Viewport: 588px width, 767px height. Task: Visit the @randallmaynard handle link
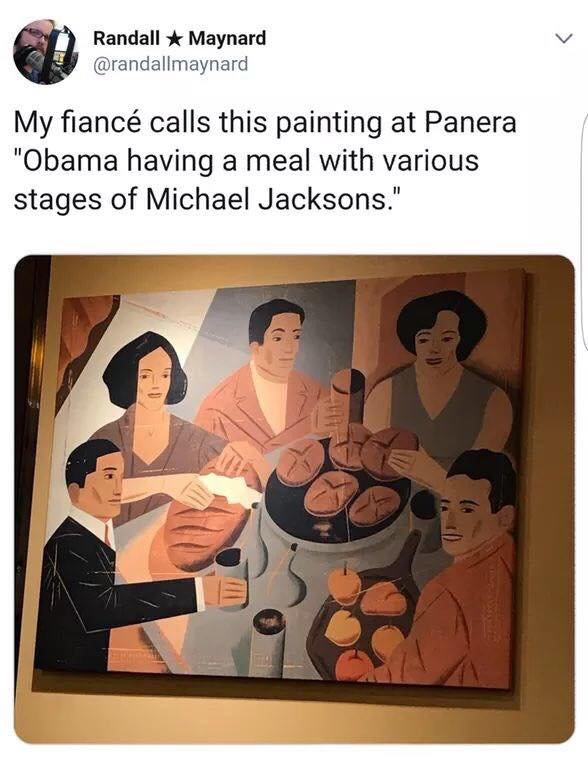(x=171, y=64)
